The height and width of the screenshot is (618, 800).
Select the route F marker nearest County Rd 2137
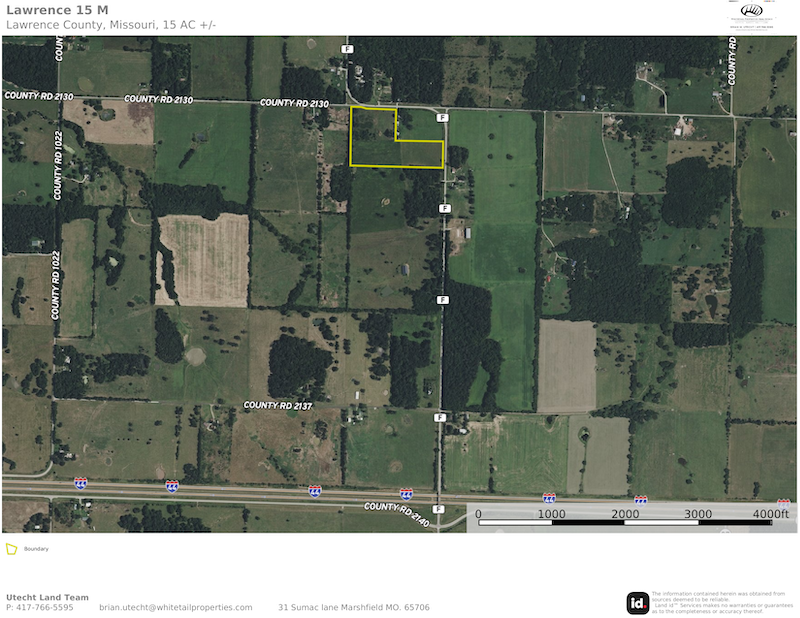coord(439,417)
